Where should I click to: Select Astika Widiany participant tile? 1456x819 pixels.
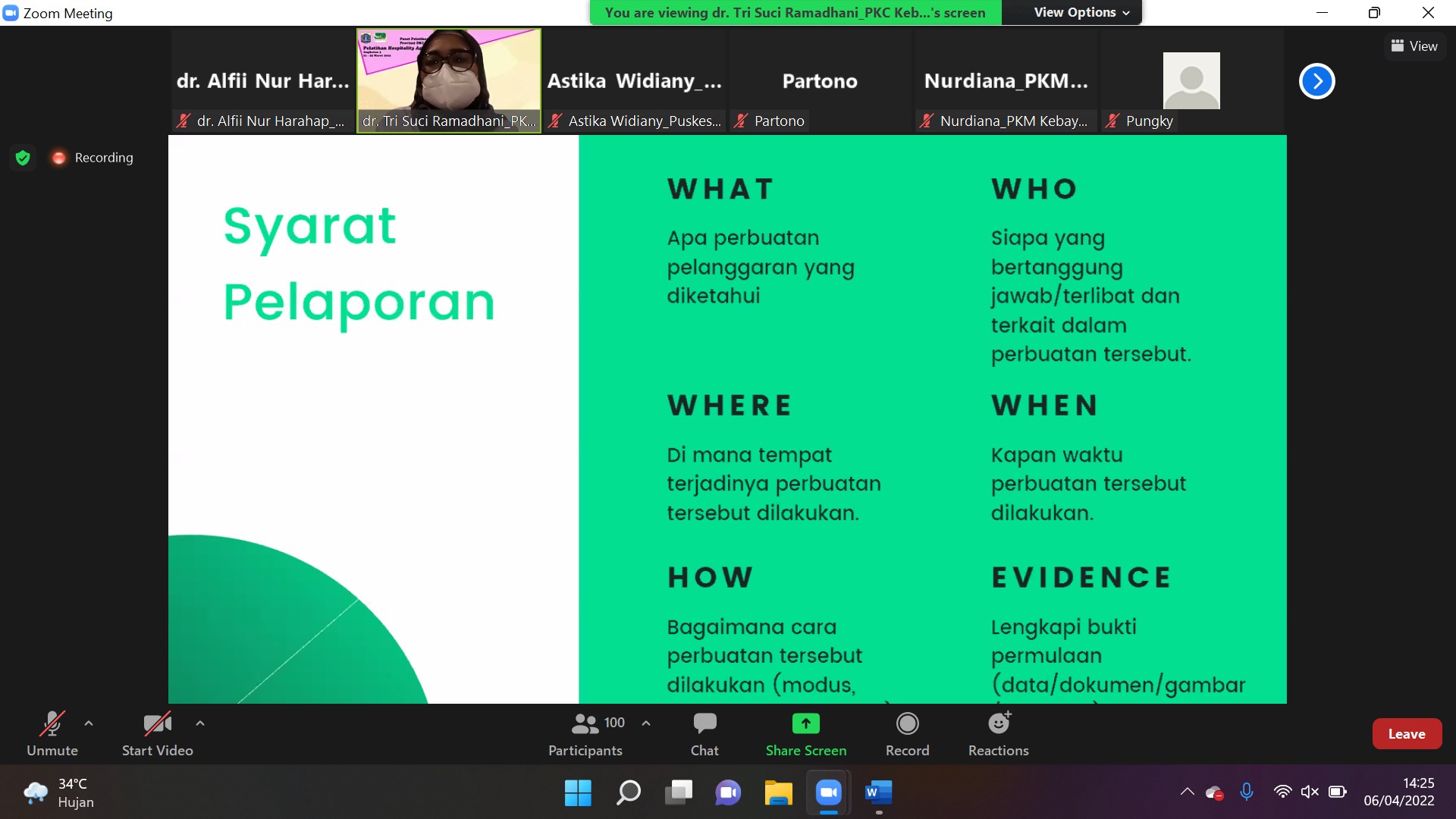click(635, 80)
